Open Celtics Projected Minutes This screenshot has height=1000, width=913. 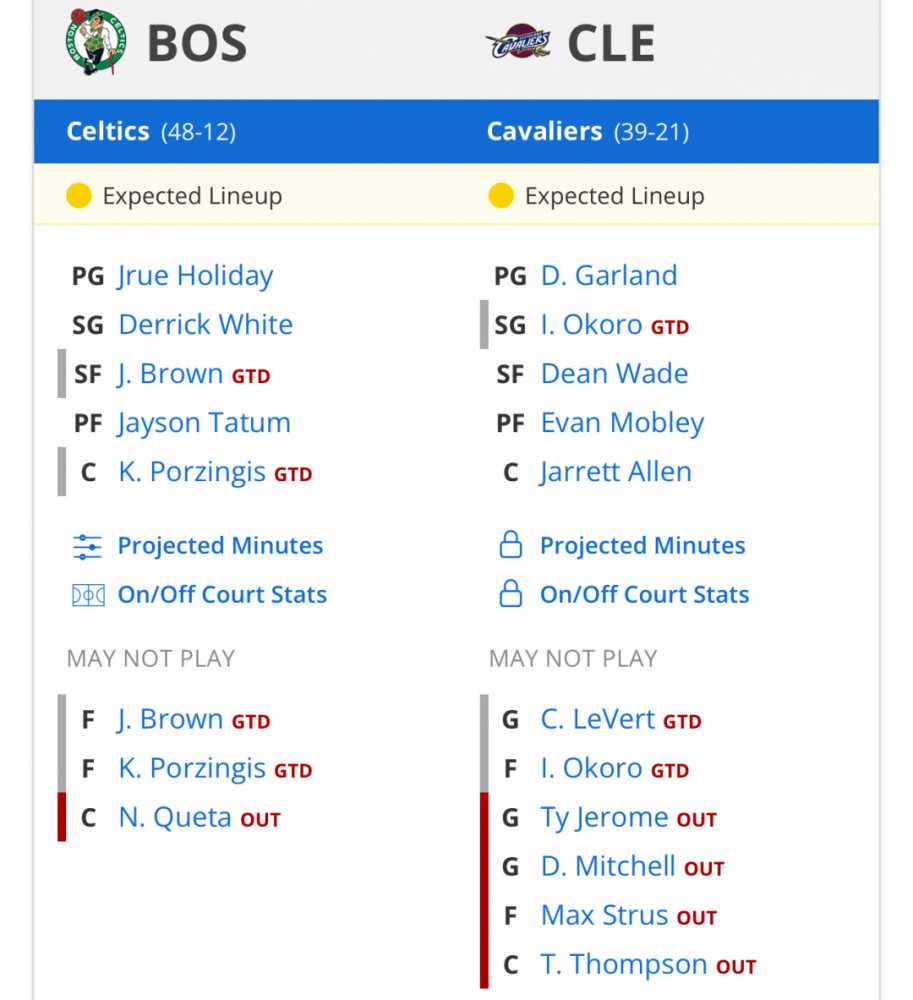[220, 546]
